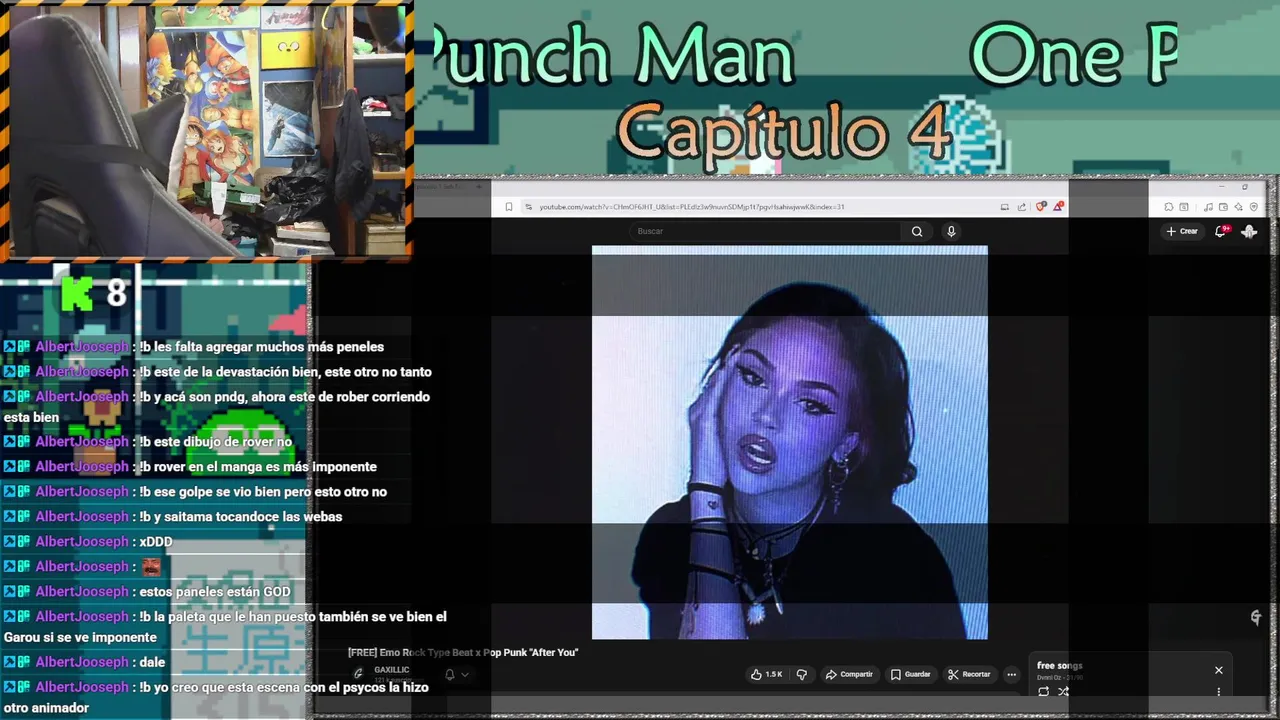Start voice search with microphone icon
This screenshot has width=1280, height=720.
click(951, 231)
